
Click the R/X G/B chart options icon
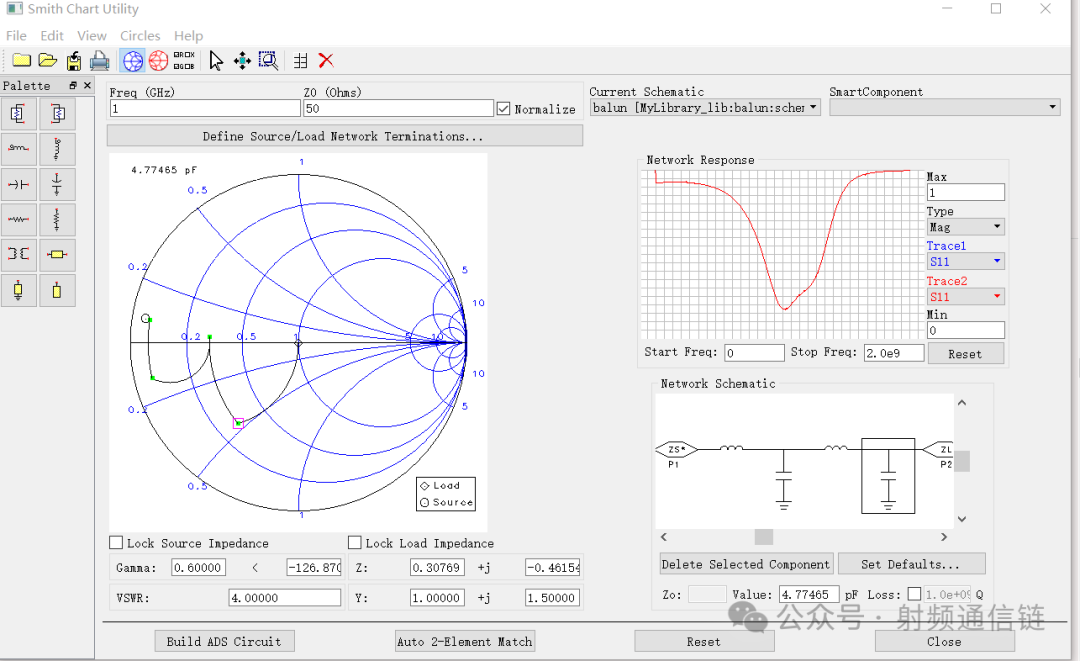(x=184, y=61)
